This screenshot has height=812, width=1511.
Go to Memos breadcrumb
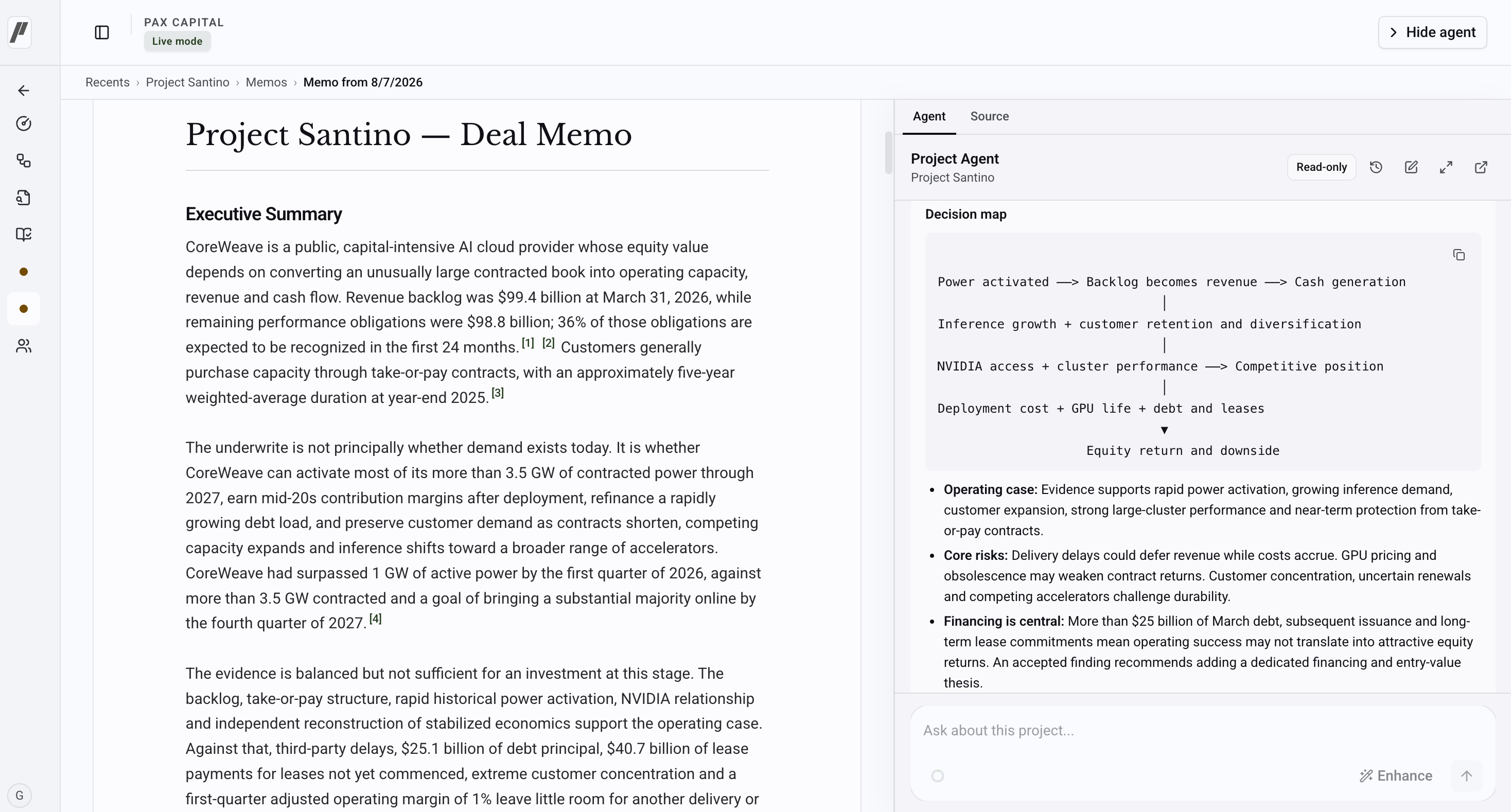[266, 82]
